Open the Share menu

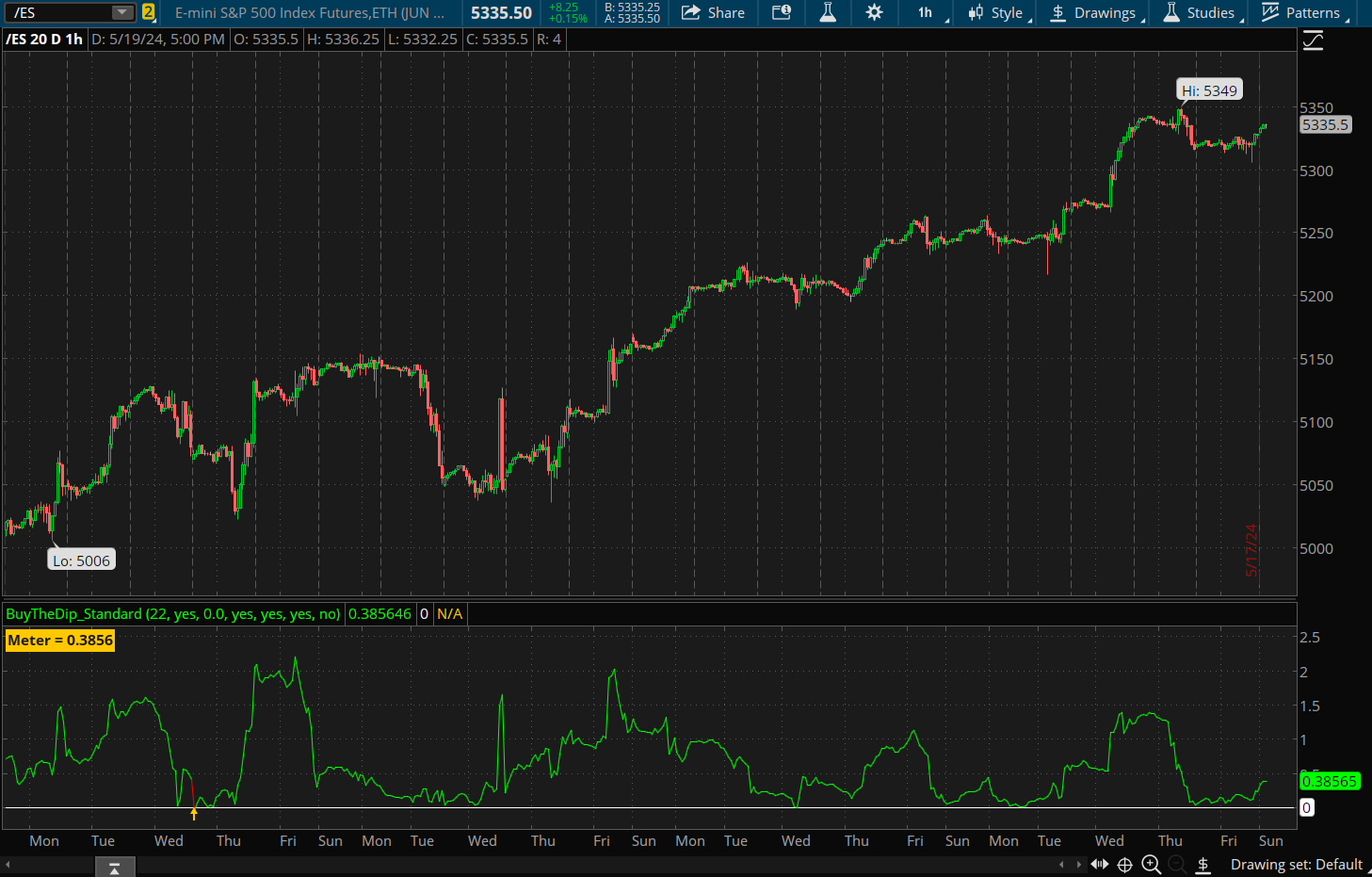click(x=713, y=12)
